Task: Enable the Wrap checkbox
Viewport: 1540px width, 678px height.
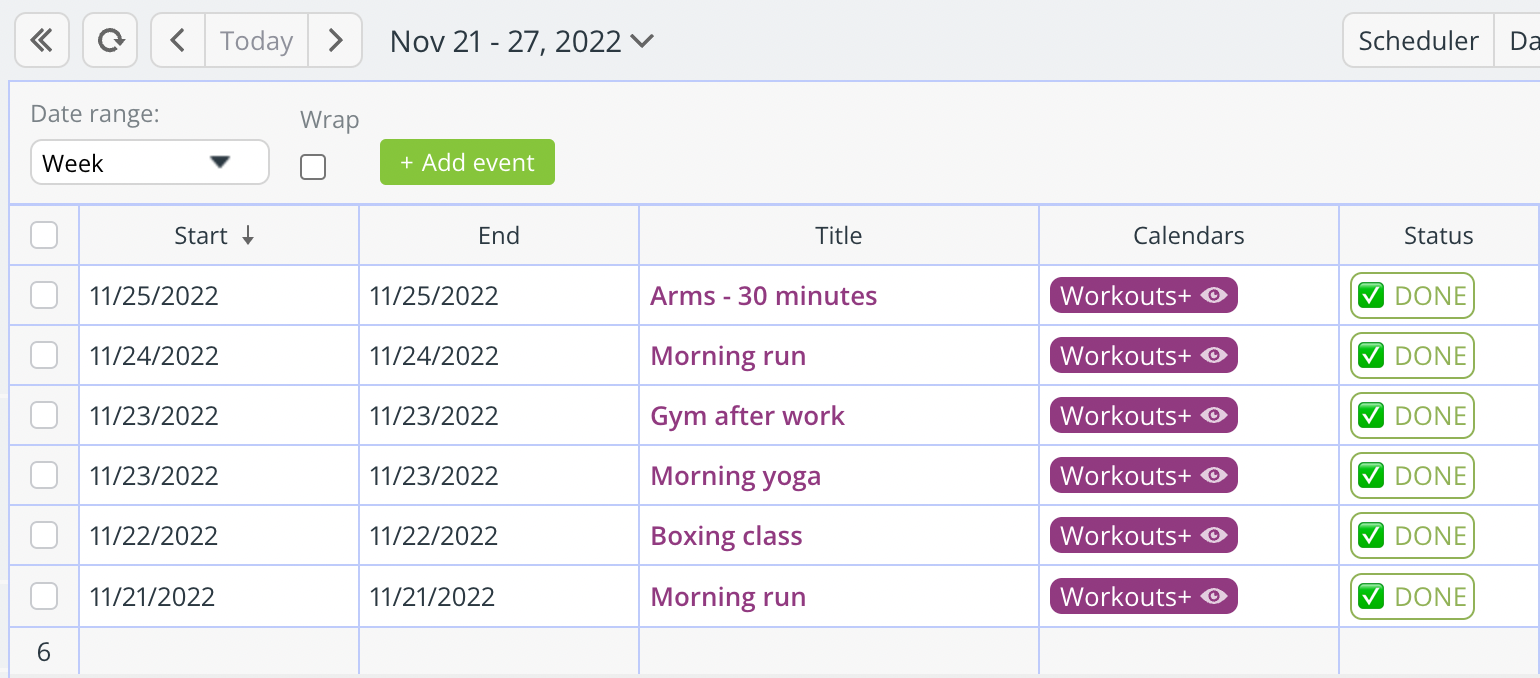Action: tap(313, 167)
